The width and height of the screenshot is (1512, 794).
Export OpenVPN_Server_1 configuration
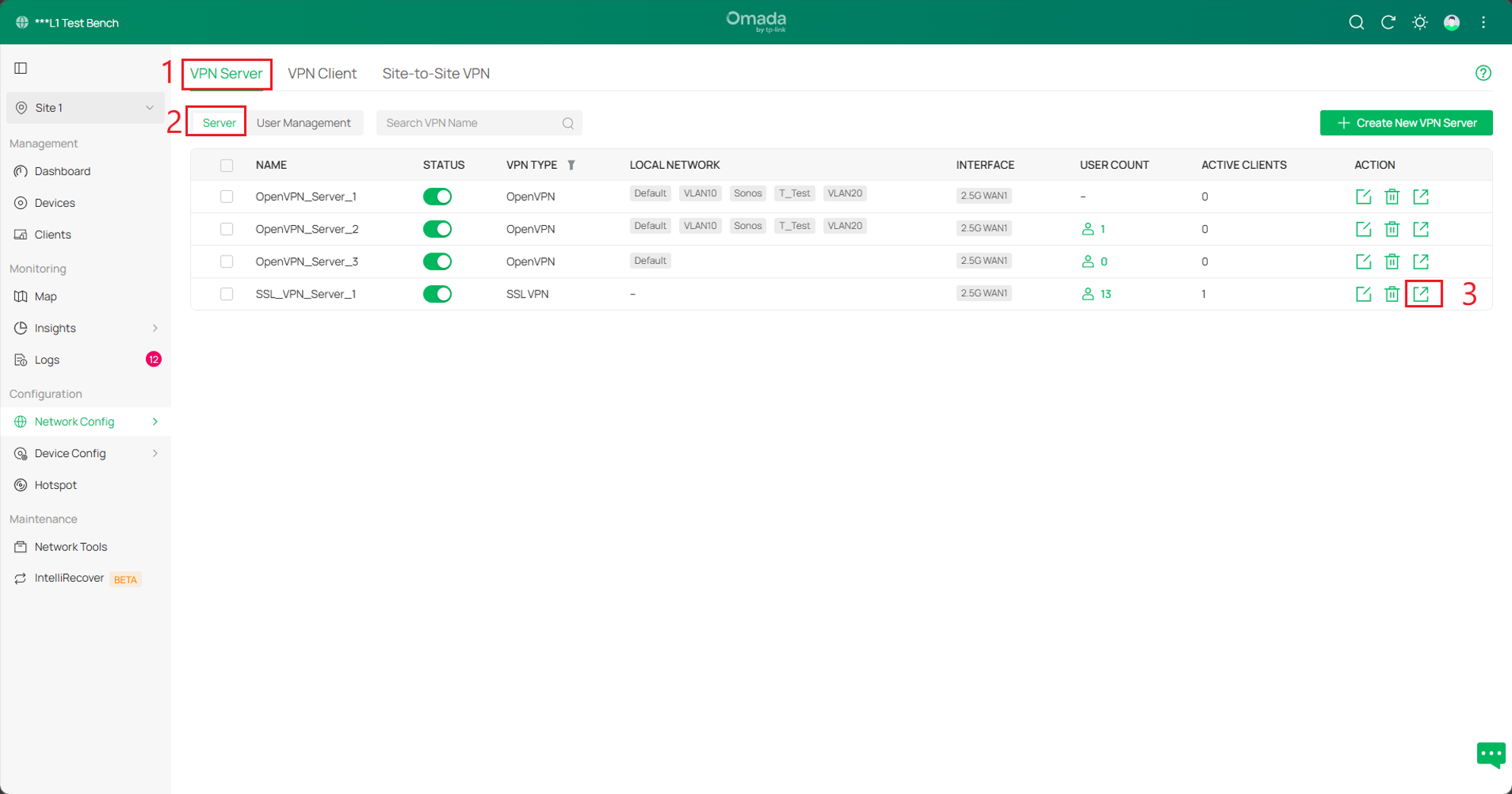(1421, 197)
